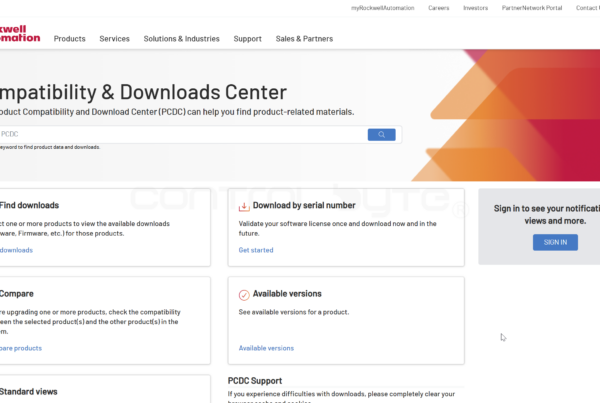Click the Get started link

(256, 250)
